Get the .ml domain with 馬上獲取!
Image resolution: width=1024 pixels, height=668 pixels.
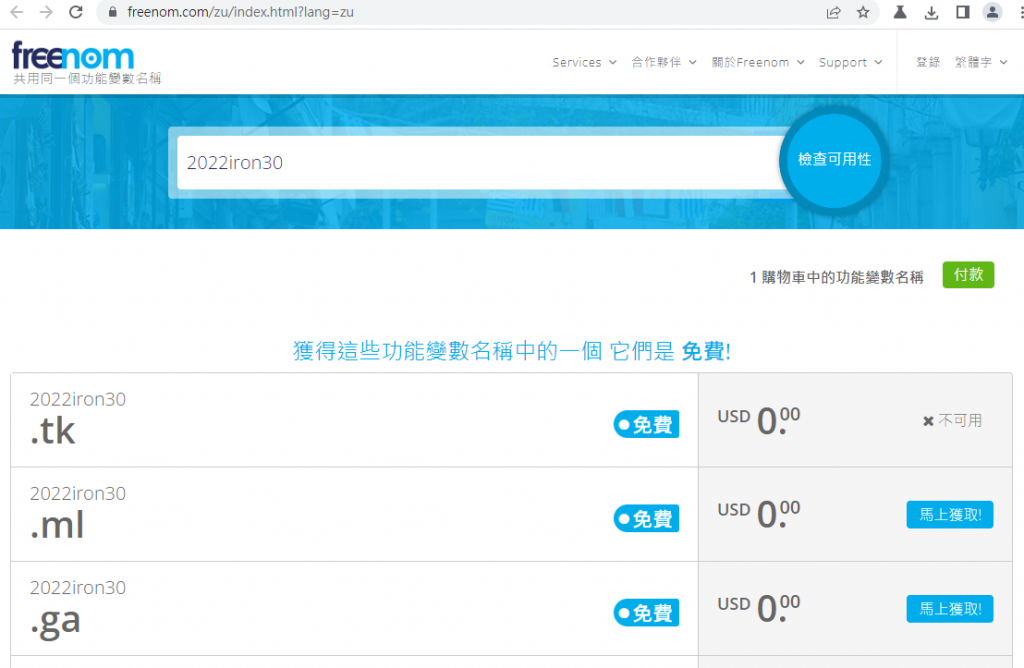pyautogui.click(x=950, y=515)
